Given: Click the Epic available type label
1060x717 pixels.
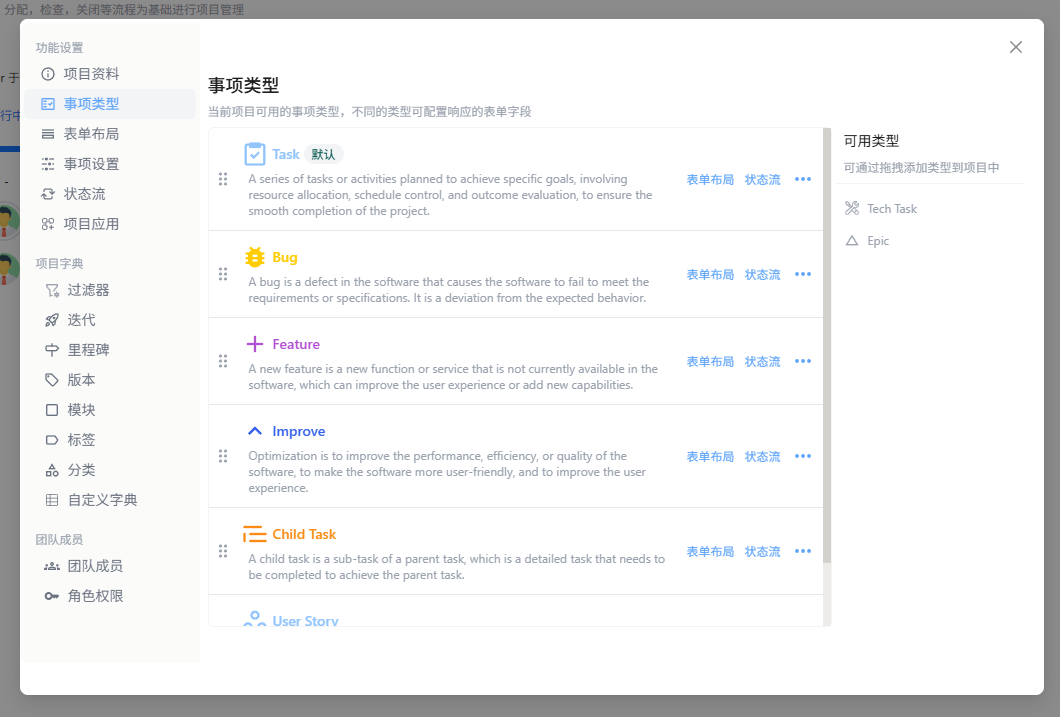Looking at the screenshot, I should pyautogui.click(x=878, y=241).
